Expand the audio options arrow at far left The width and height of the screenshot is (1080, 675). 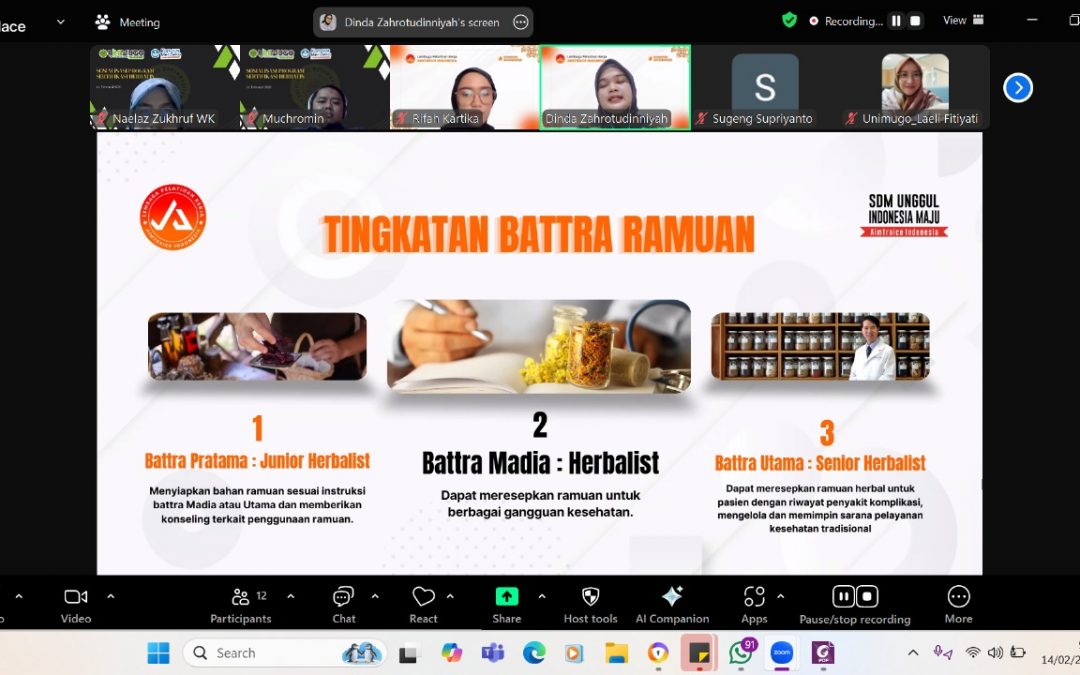point(19,596)
